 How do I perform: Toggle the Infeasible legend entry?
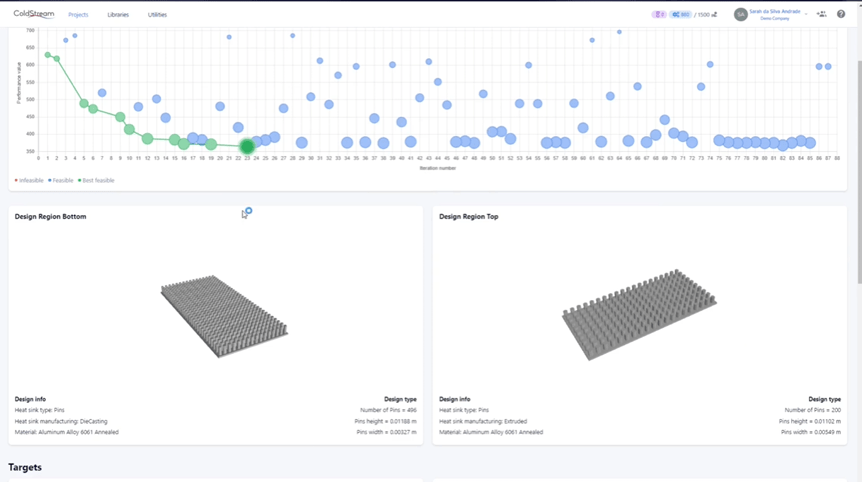31,181
